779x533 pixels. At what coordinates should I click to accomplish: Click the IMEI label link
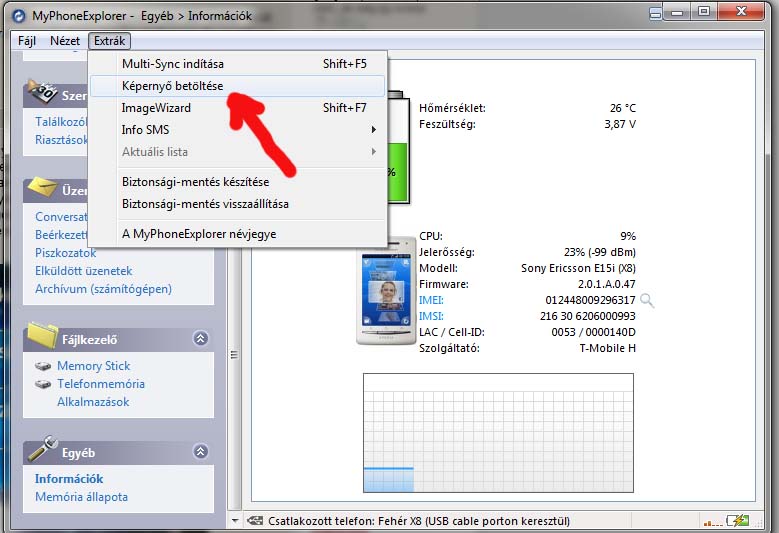pyautogui.click(x=431, y=300)
